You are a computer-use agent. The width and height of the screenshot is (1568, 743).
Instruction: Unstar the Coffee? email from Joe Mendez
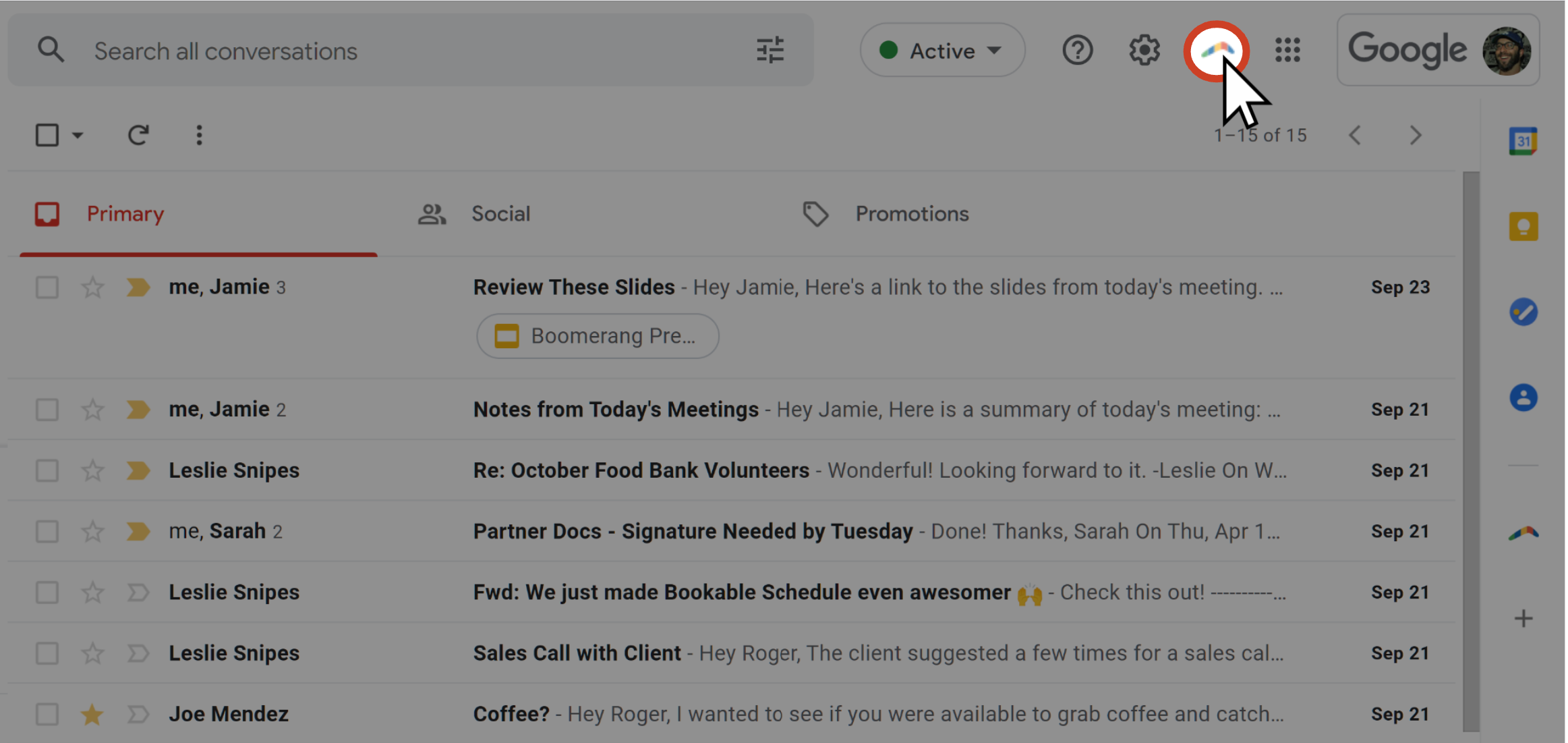pyautogui.click(x=92, y=714)
